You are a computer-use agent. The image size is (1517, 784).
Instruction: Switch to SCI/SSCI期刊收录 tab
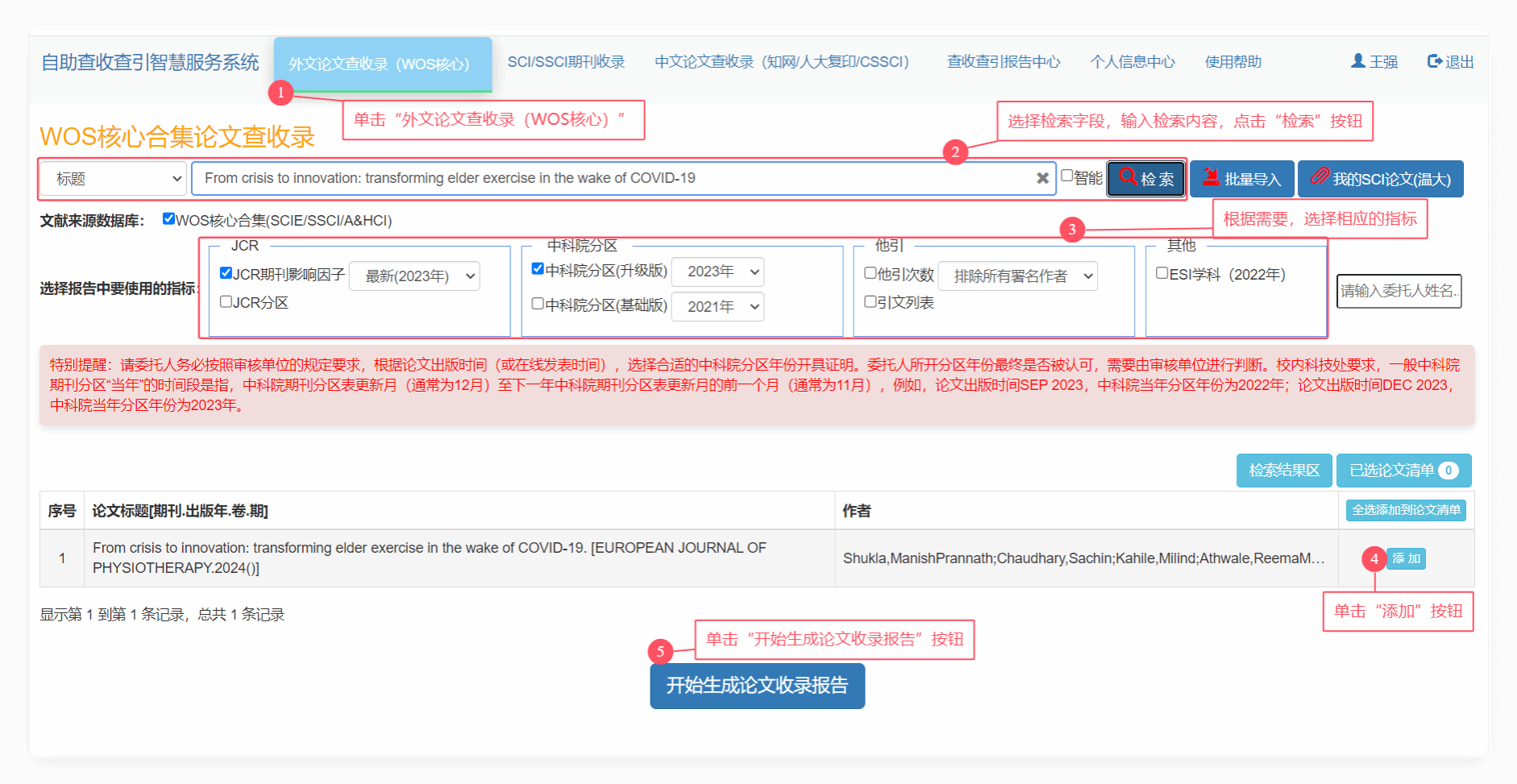566,62
